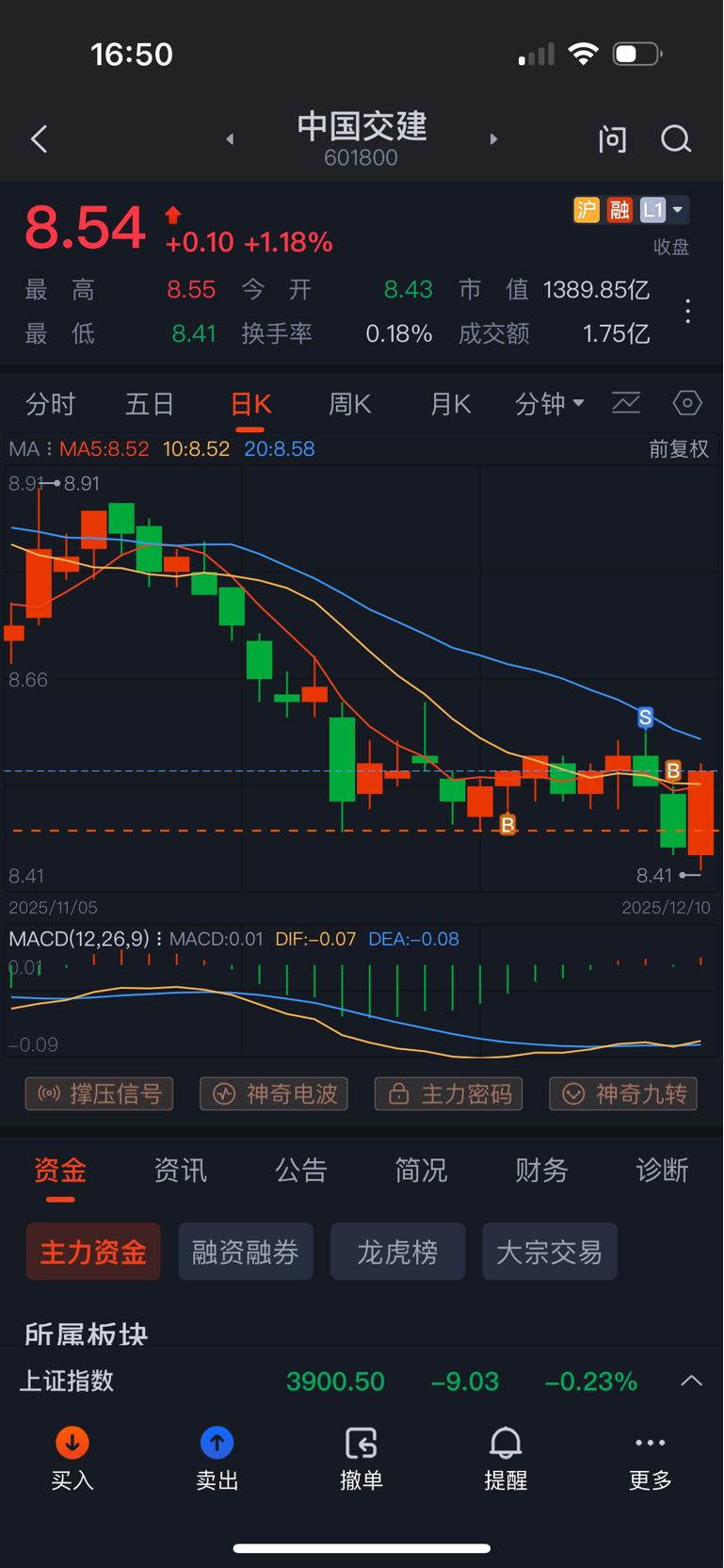The height and width of the screenshot is (1568, 724).
Task: Tap the MACD(12,26,9) indicator title
Action: pyautogui.click(x=79, y=939)
